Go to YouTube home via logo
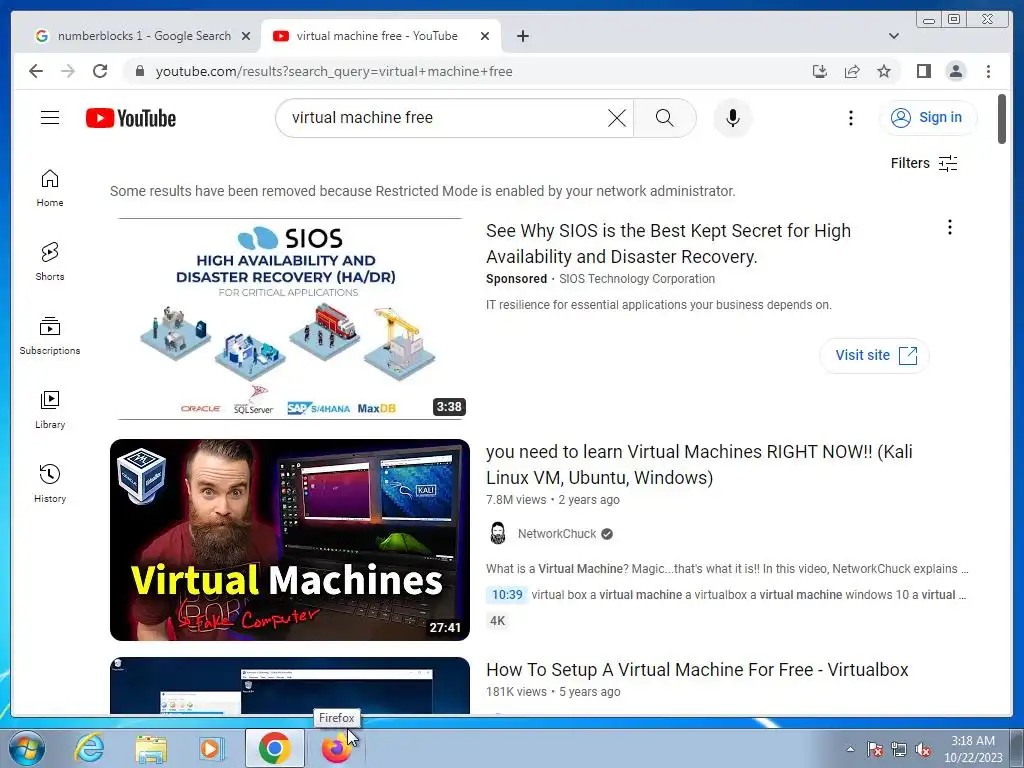This screenshot has height=768, width=1024. tap(131, 118)
